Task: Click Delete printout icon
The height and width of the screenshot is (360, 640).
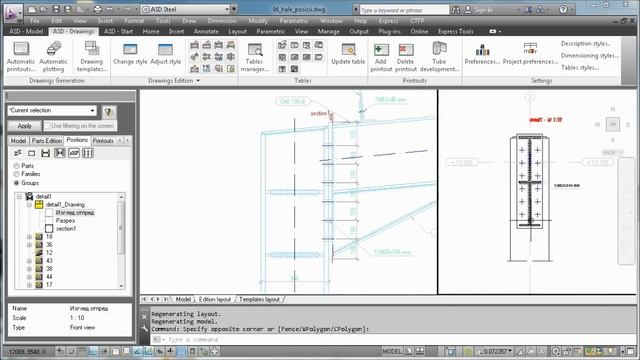Action: point(406,50)
